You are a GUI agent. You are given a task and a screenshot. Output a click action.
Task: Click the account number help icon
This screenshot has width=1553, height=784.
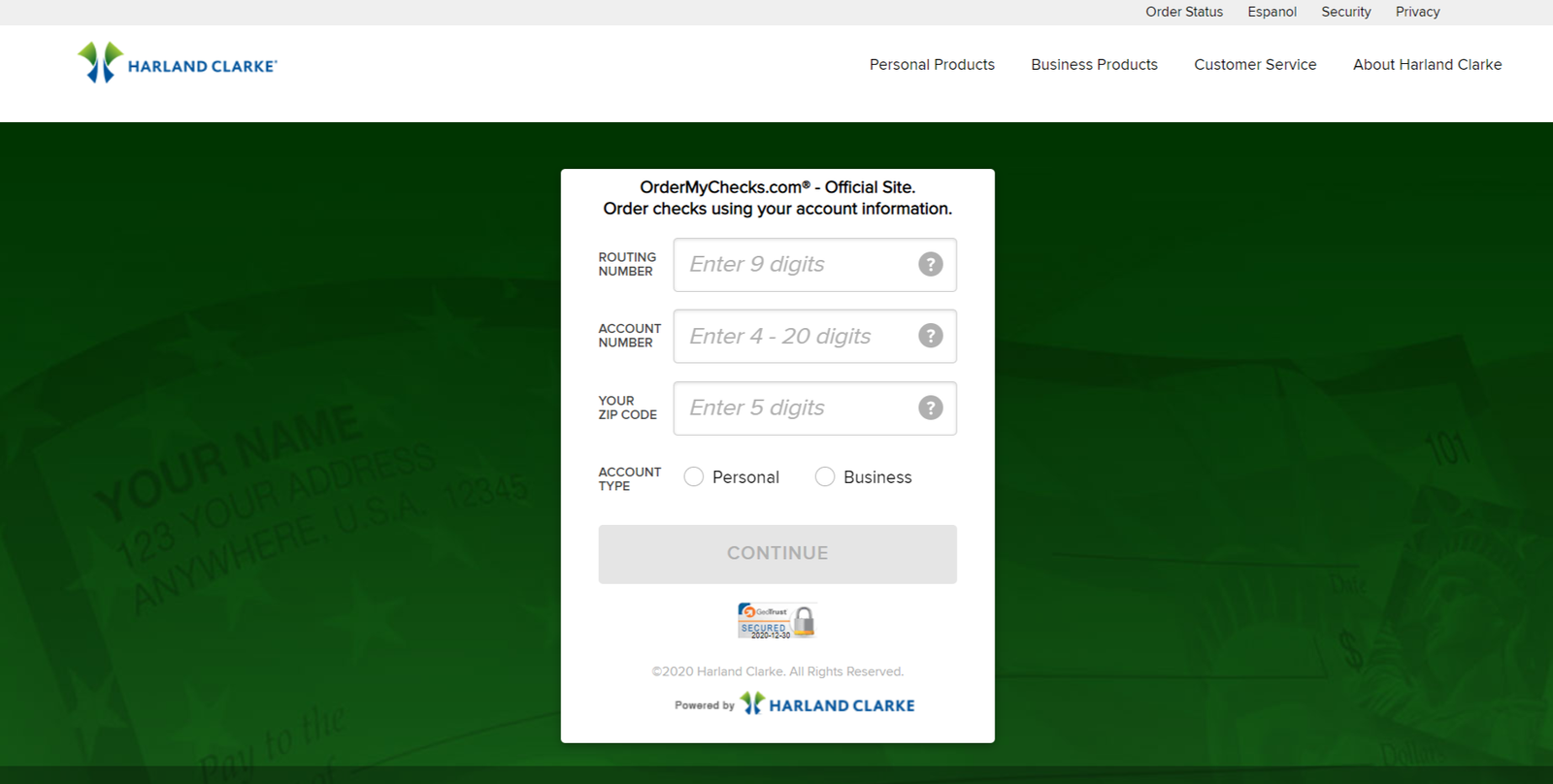tap(930, 336)
